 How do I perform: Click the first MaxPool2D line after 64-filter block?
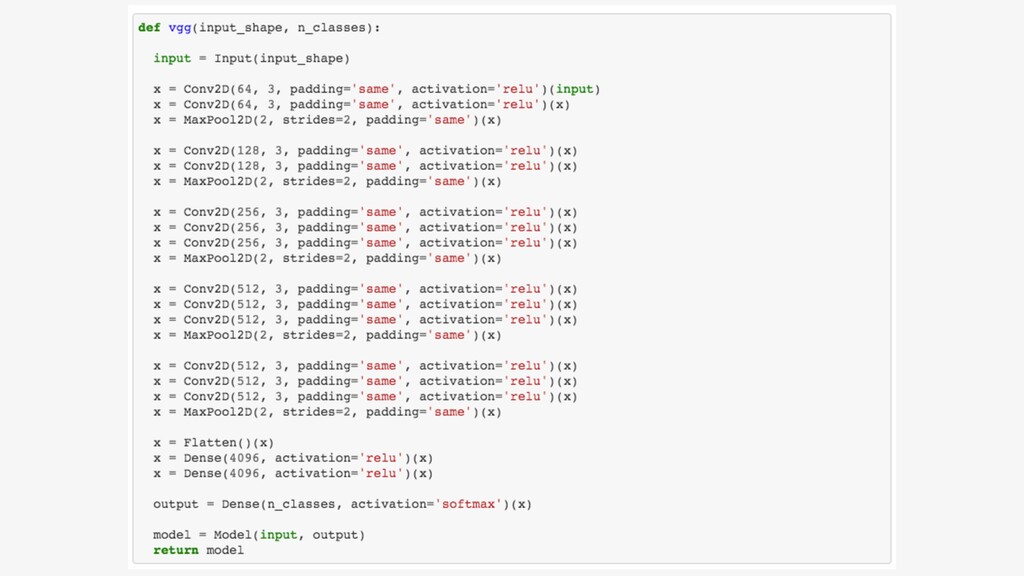(327, 120)
